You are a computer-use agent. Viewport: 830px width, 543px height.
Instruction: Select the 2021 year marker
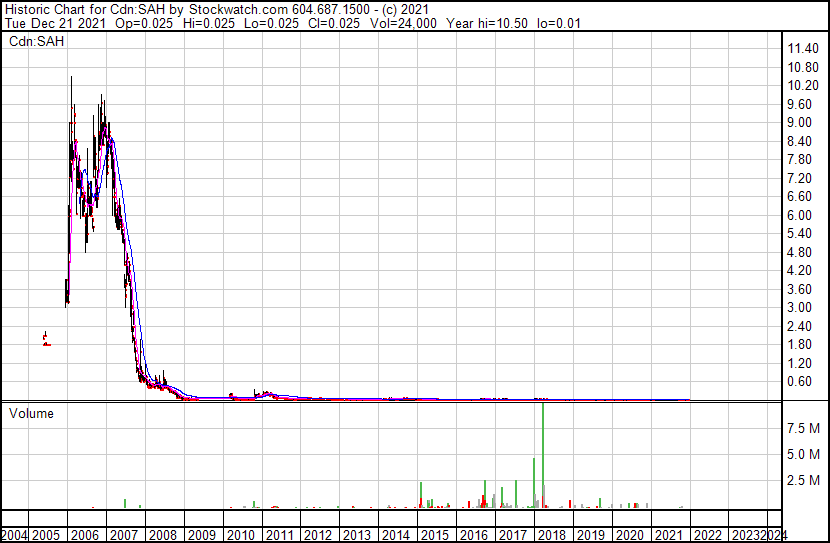click(669, 535)
